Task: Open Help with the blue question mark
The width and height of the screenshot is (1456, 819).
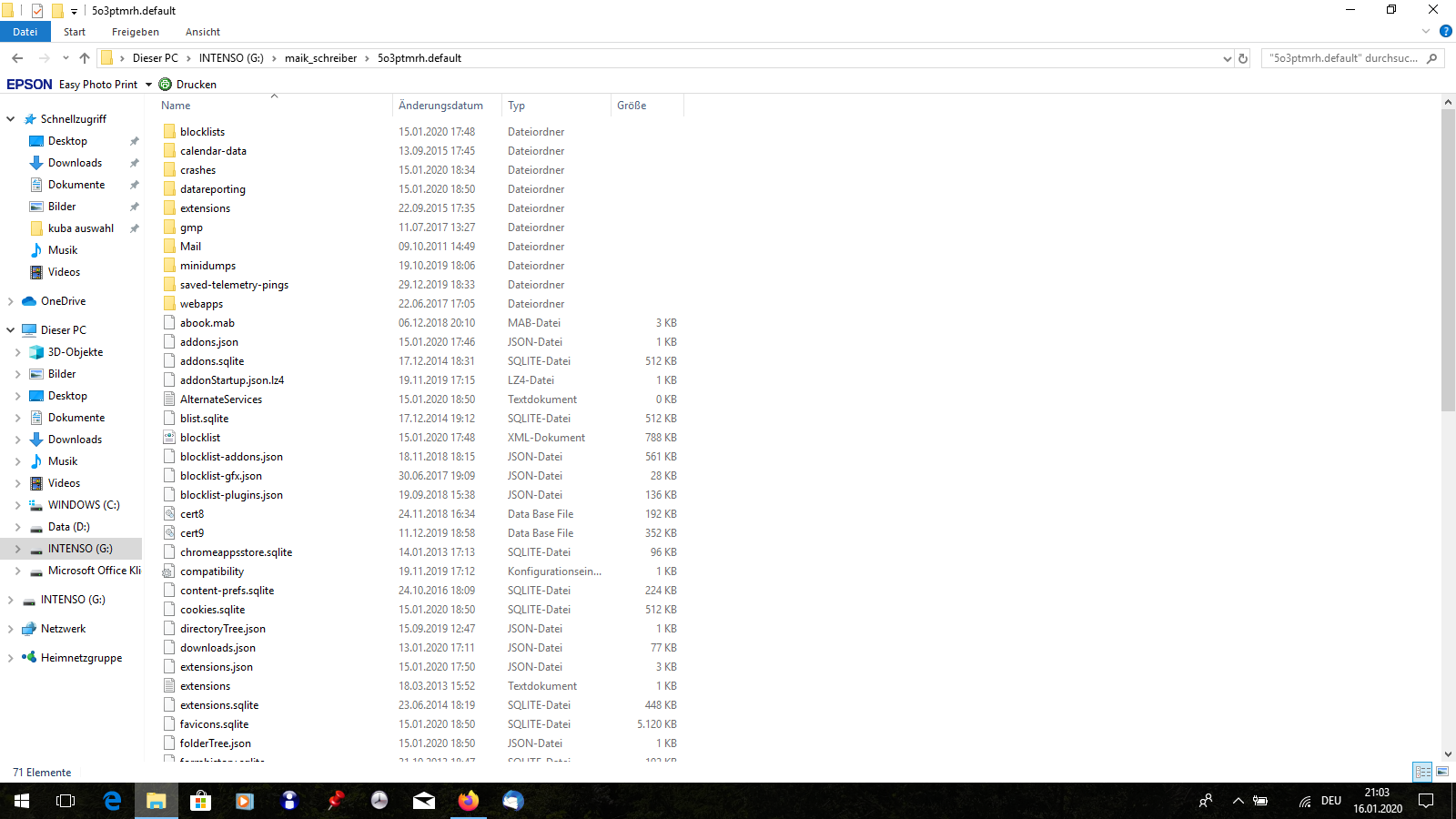Action: coord(1445,32)
